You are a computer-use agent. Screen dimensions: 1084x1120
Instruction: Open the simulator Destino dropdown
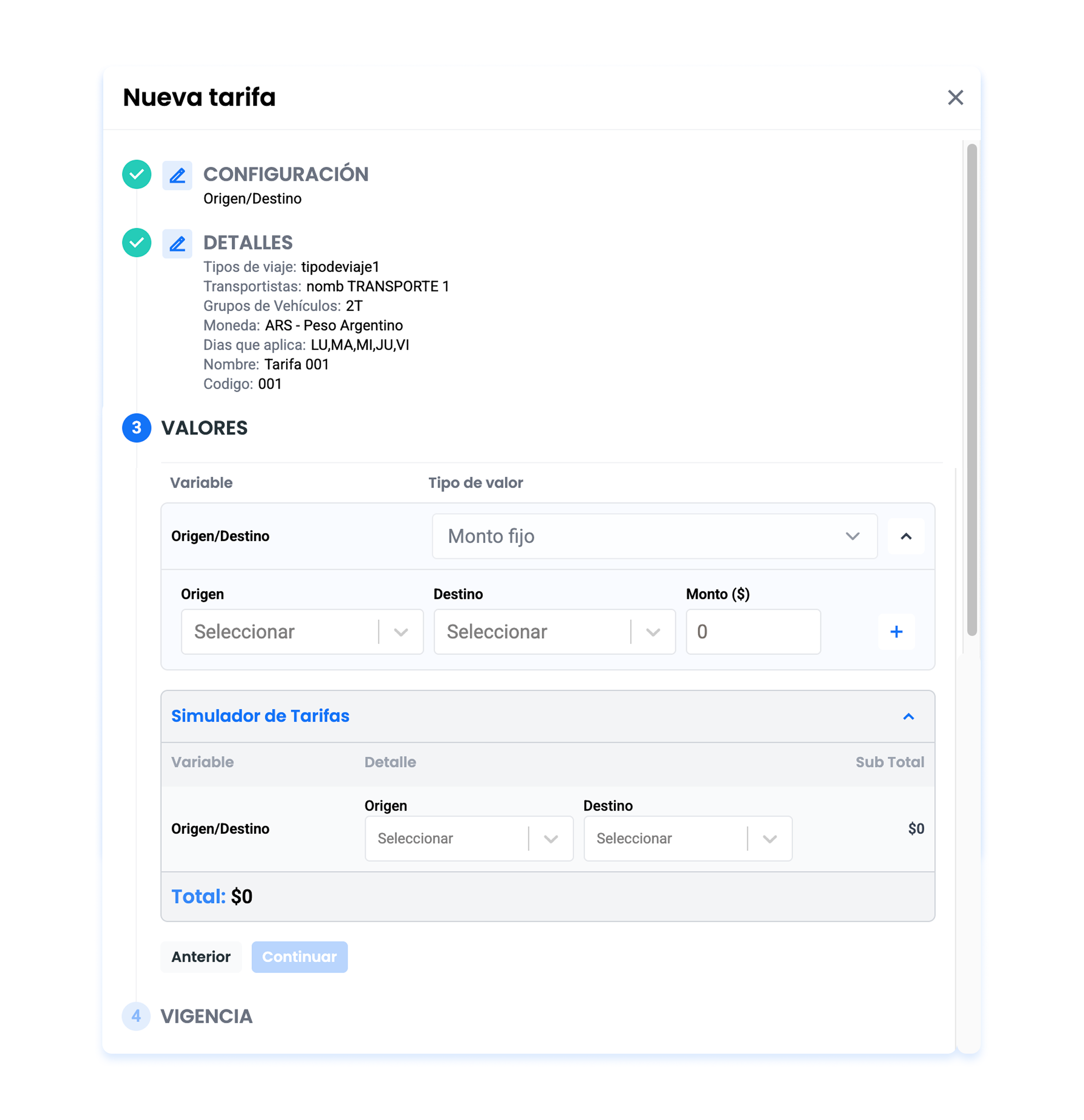[687, 838]
